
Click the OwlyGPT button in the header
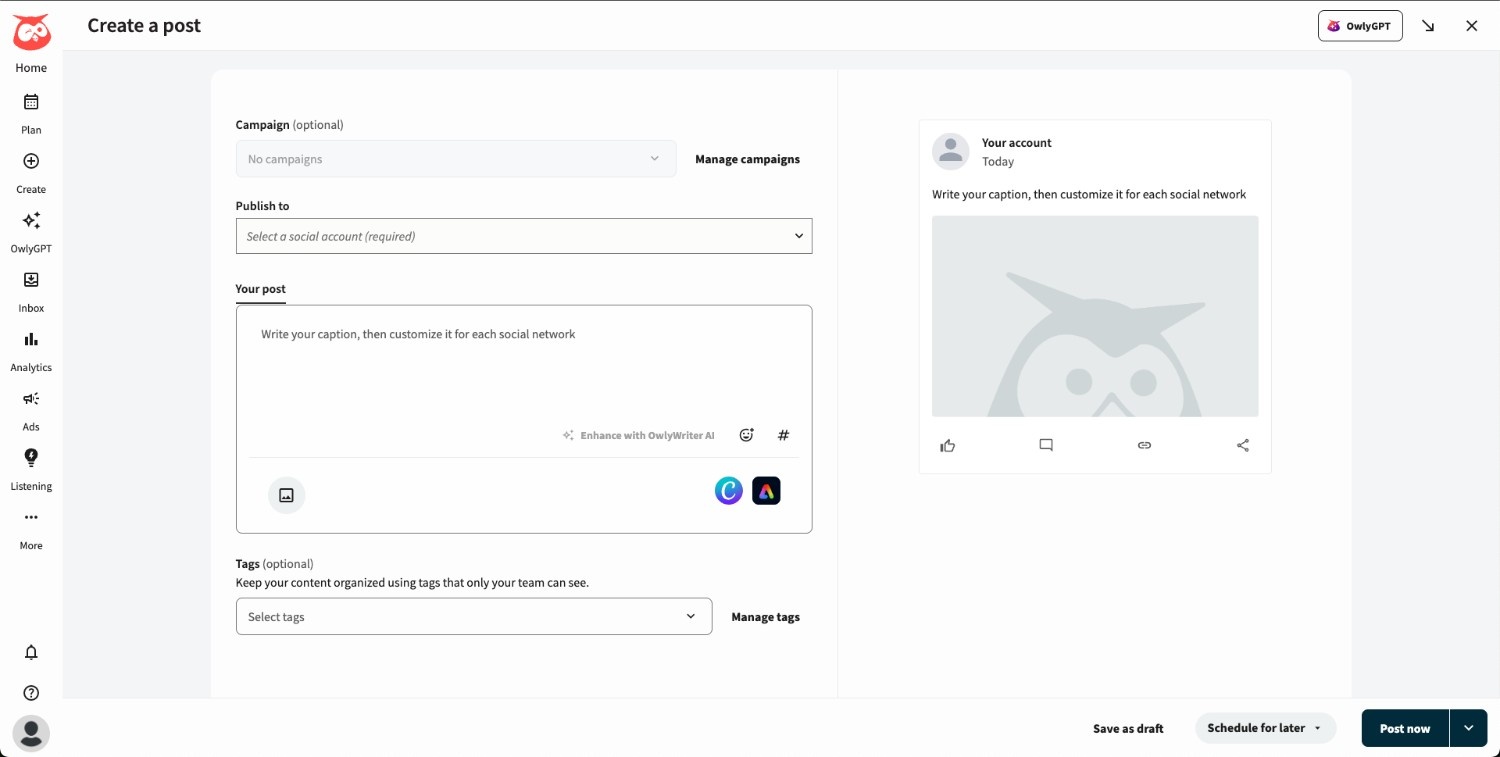tap(1360, 26)
